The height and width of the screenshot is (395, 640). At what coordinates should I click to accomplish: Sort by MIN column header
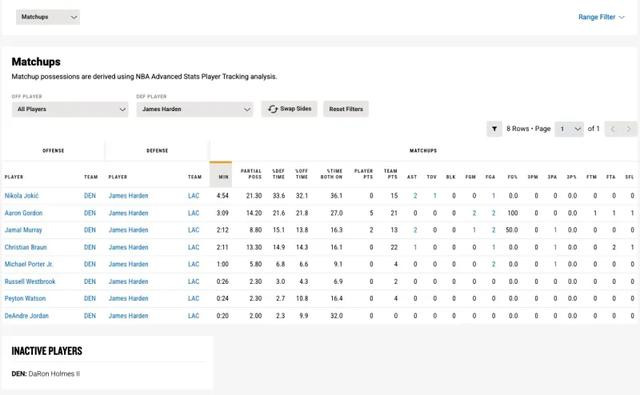221,175
